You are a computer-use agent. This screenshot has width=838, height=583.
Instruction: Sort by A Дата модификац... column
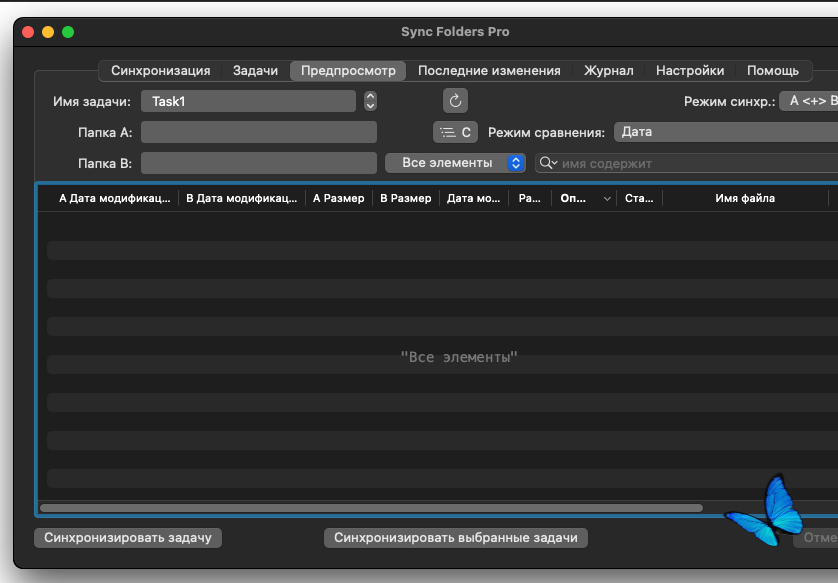[114, 198]
